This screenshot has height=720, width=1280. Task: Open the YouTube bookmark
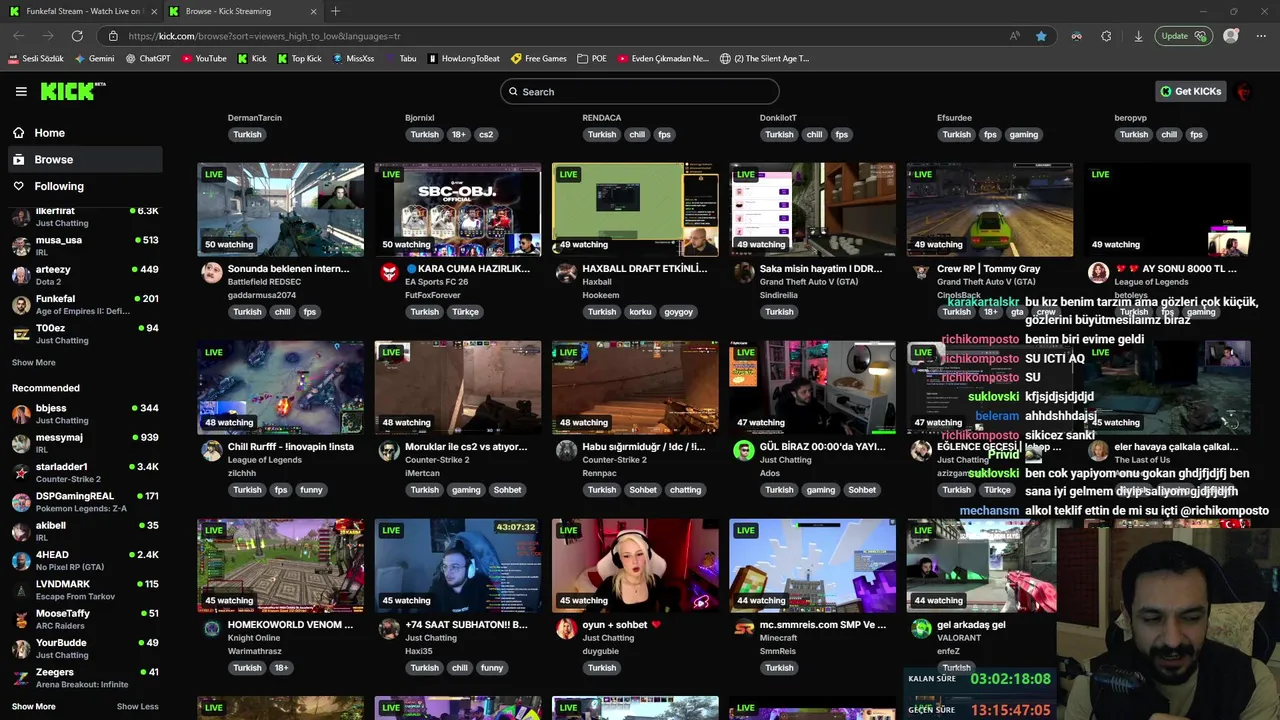204,59
